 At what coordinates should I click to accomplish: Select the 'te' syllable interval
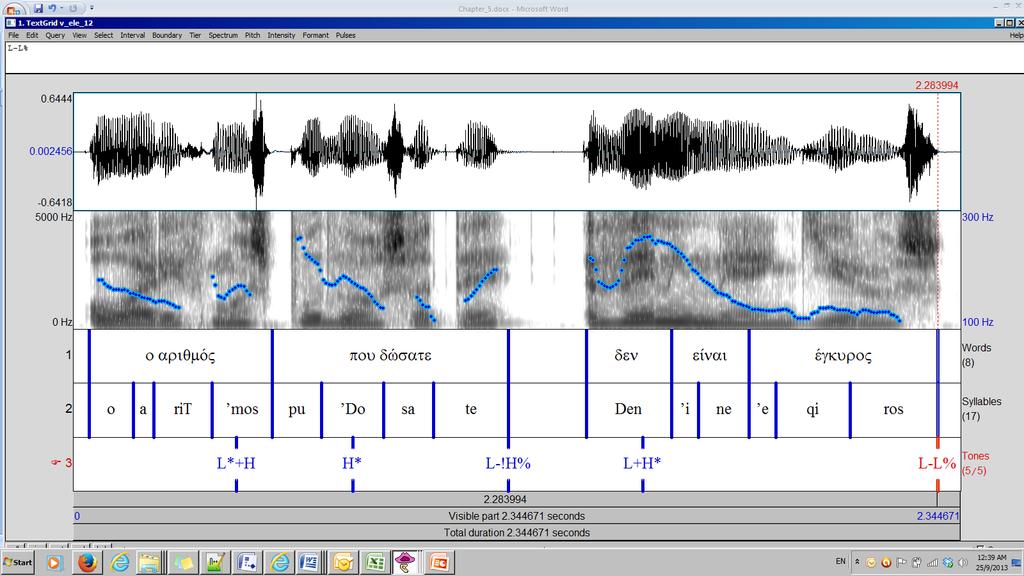coord(471,409)
